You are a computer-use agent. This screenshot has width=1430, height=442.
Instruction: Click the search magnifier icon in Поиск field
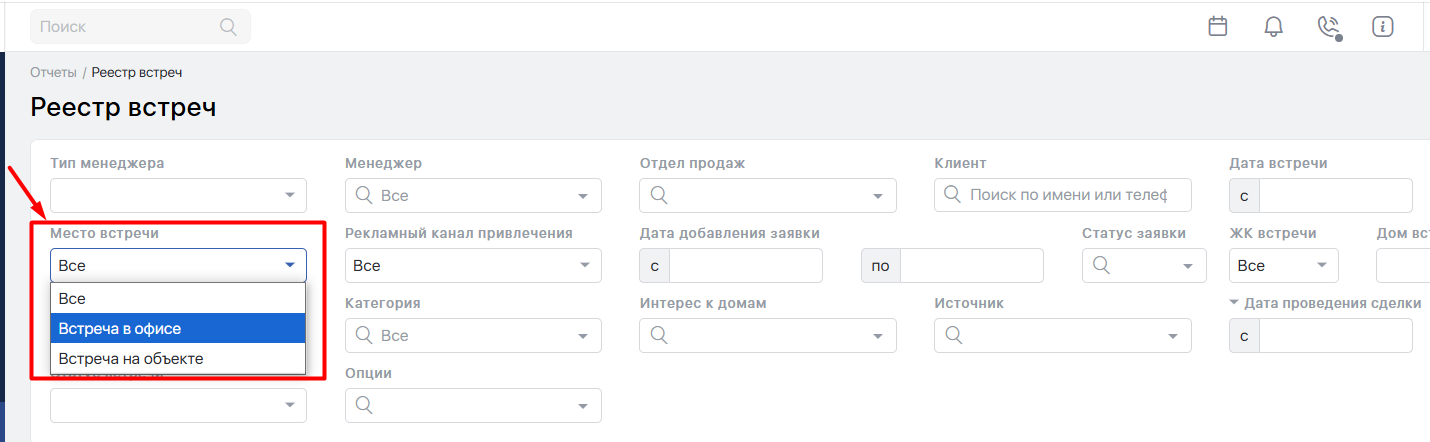(228, 27)
